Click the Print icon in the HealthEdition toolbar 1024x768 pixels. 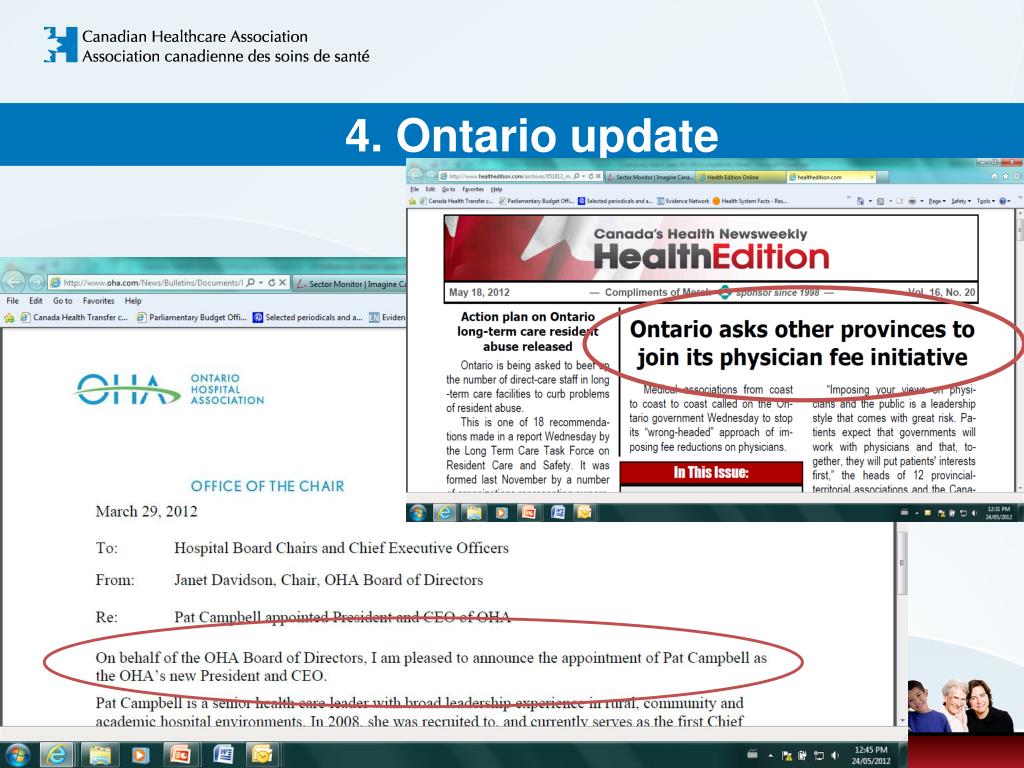[x=912, y=201]
